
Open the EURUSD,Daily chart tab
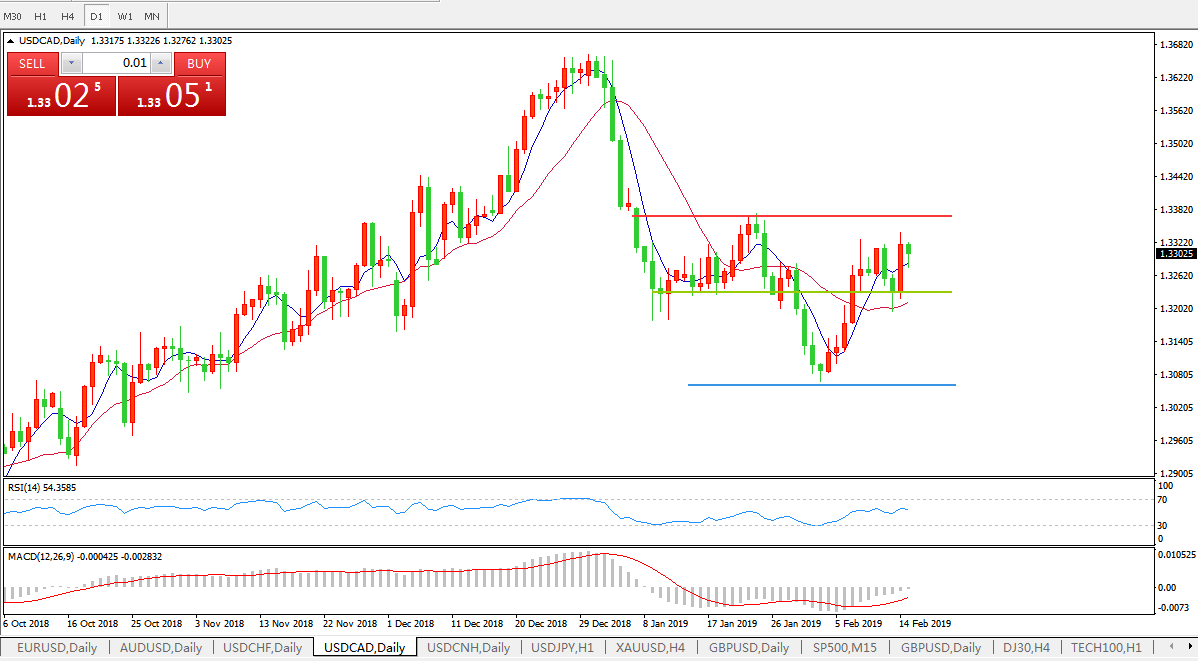[x=56, y=647]
